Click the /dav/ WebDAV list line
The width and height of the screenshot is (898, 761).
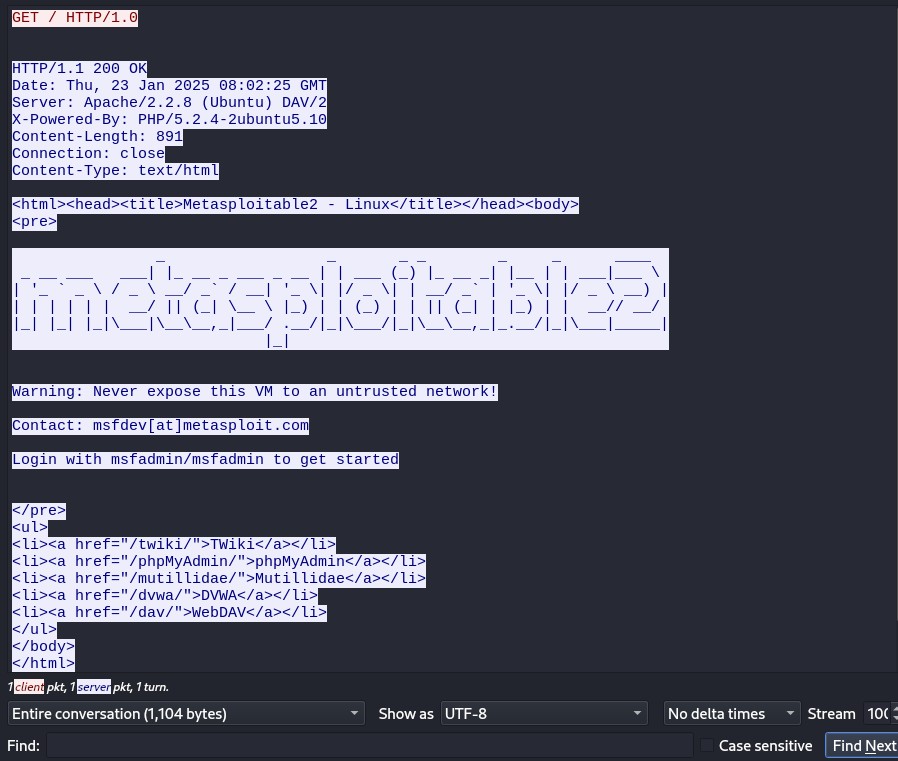[170, 612]
